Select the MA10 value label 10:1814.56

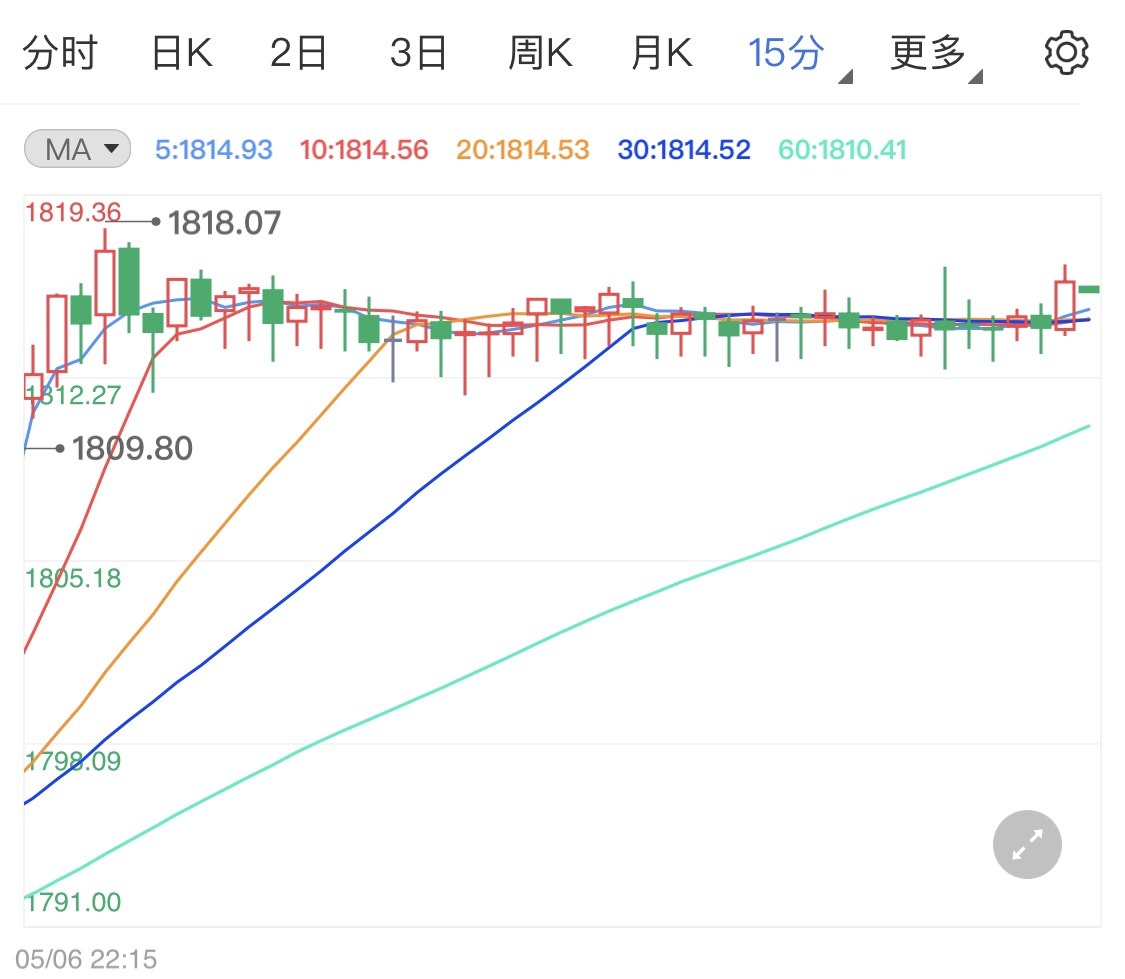click(x=367, y=148)
